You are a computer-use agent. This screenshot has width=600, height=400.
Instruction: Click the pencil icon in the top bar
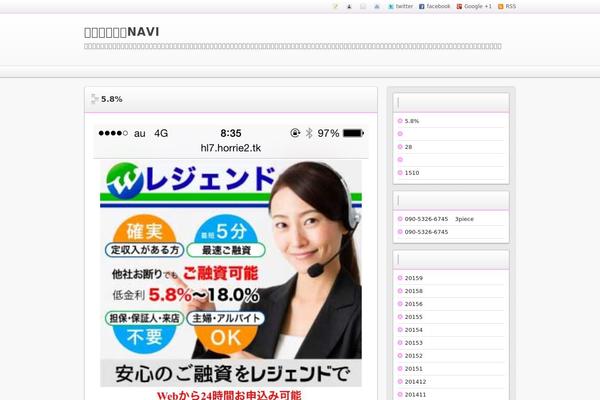(x=335, y=7)
